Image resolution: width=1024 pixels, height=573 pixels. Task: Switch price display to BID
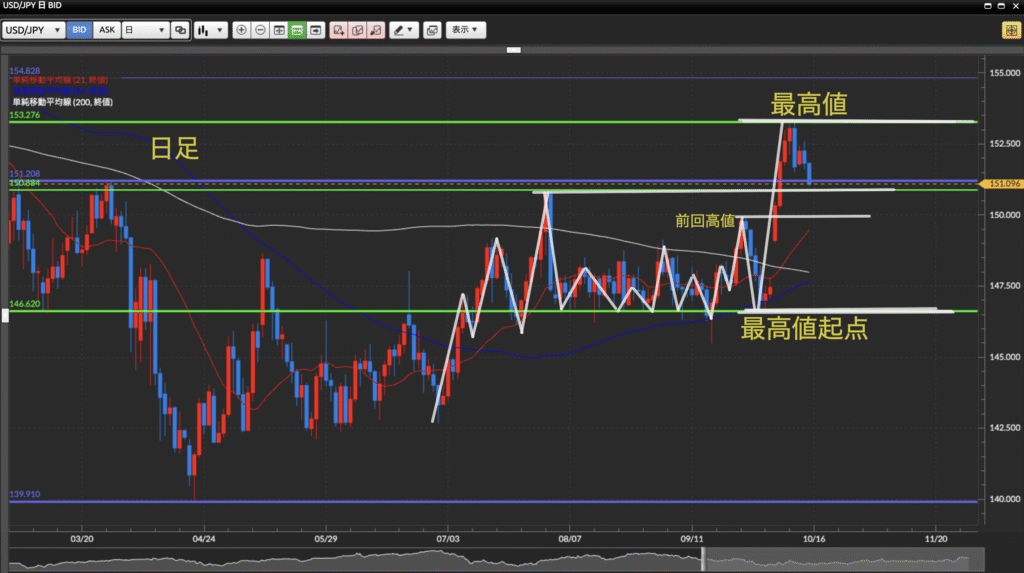pos(80,30)
